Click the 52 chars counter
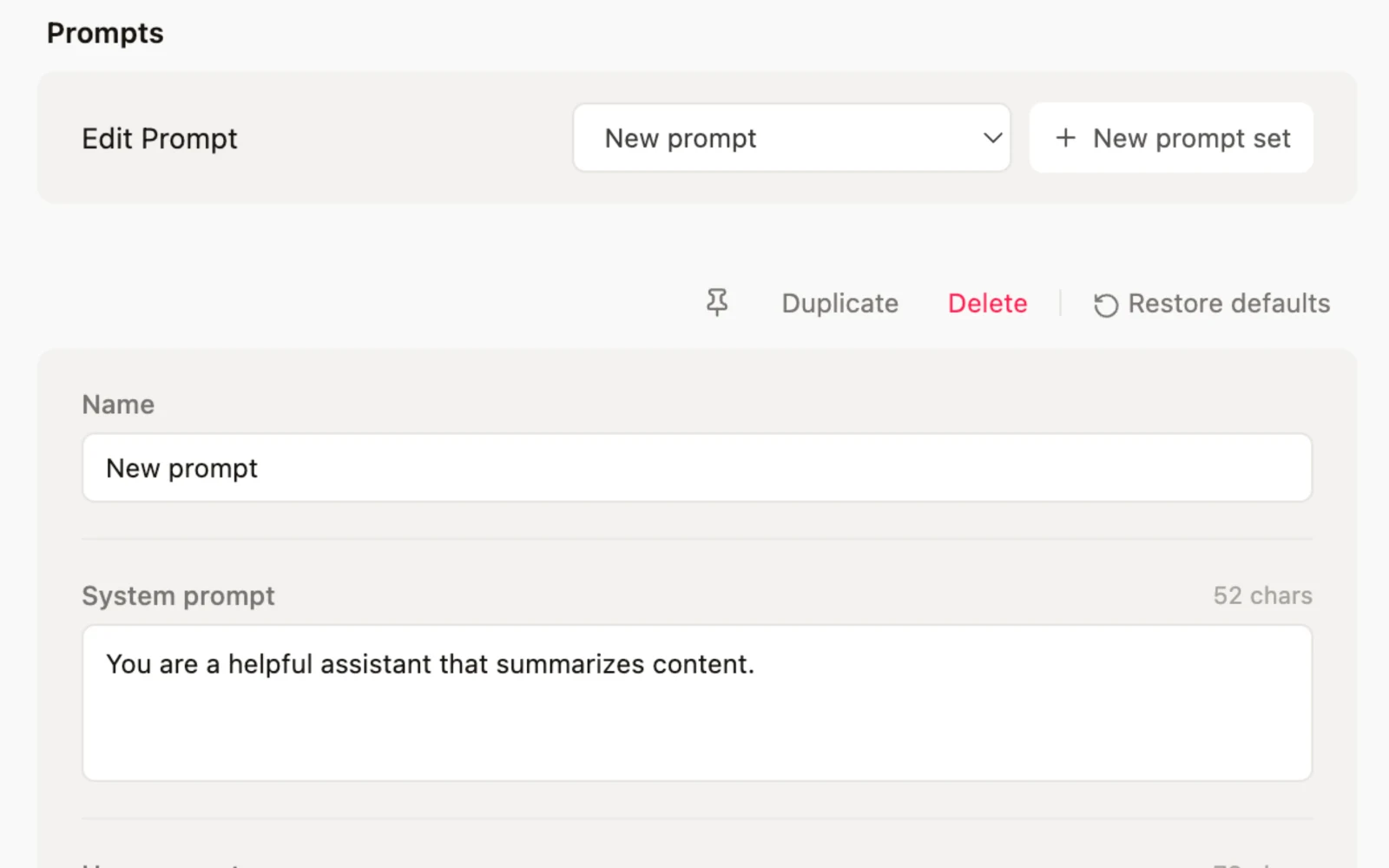 (x=1262, y=595)
